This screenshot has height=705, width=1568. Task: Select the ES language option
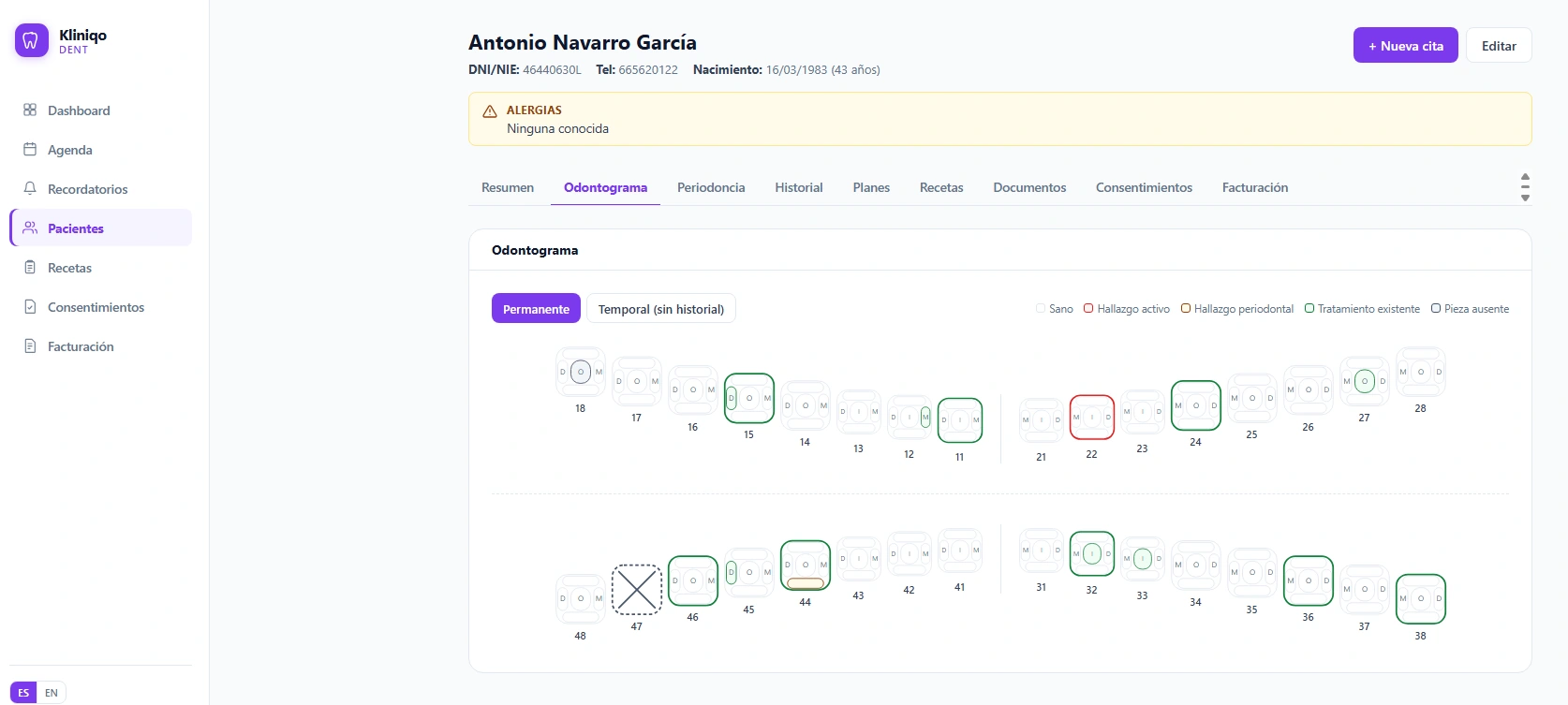coord(23,693)
